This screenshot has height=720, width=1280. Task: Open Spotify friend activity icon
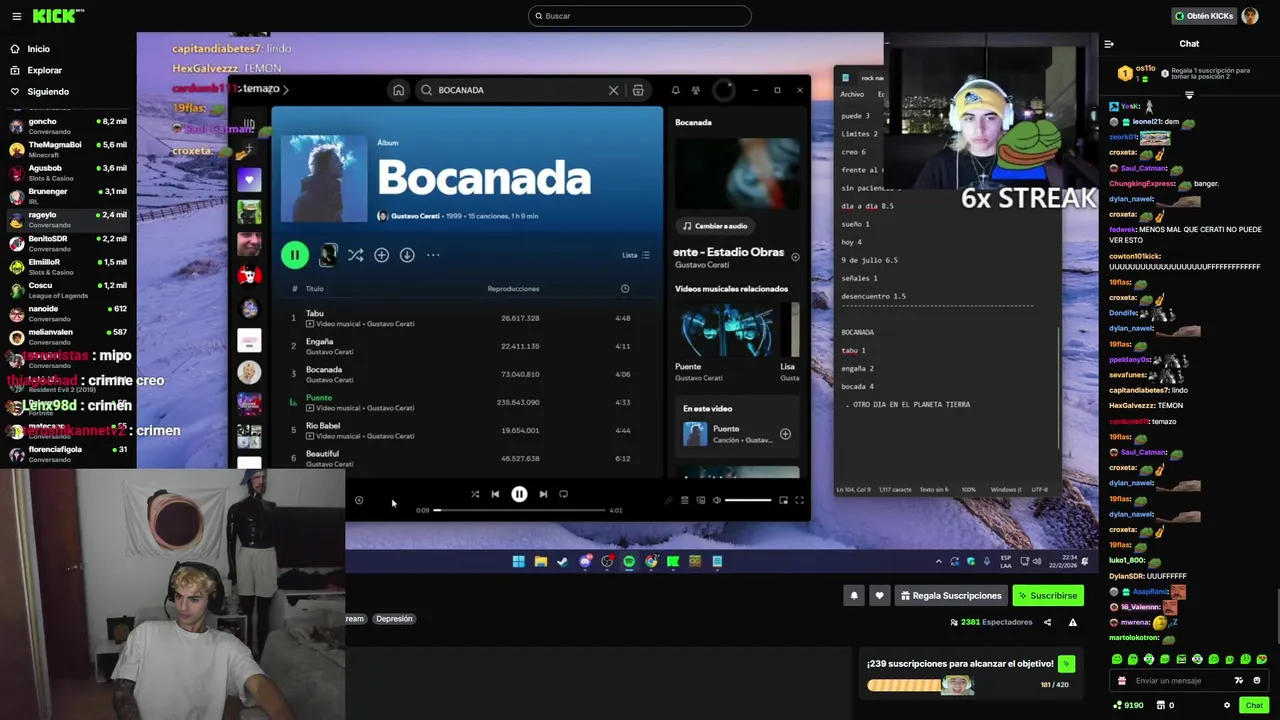pos(696,90)
